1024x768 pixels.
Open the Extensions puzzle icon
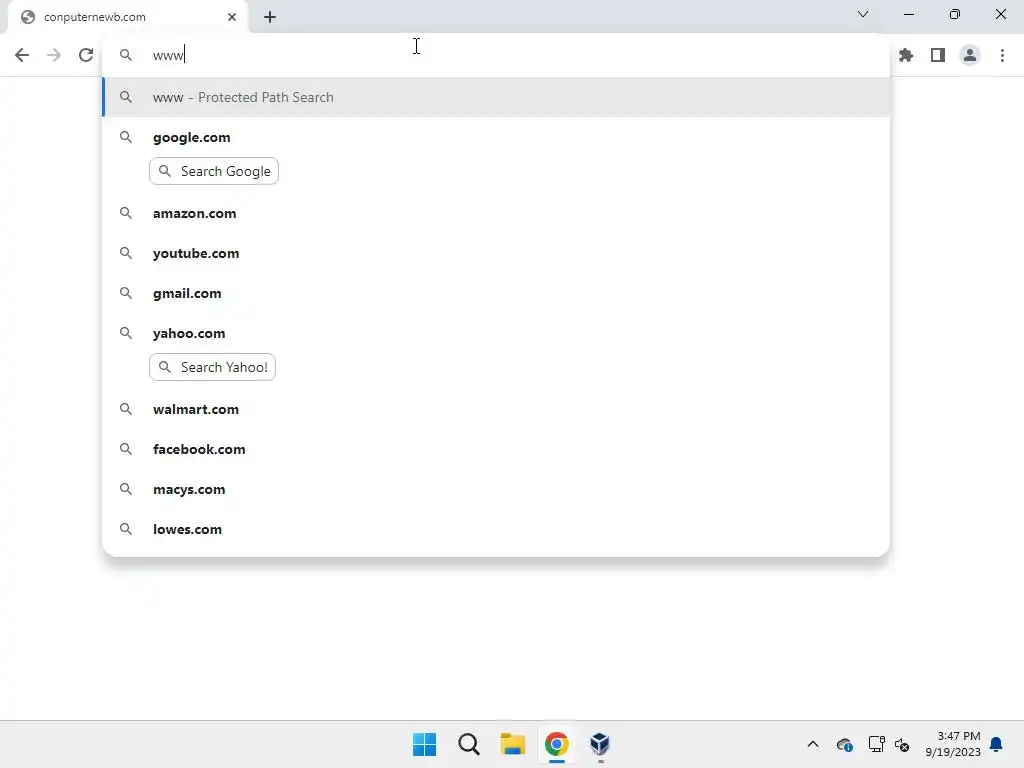click(906, 55)
